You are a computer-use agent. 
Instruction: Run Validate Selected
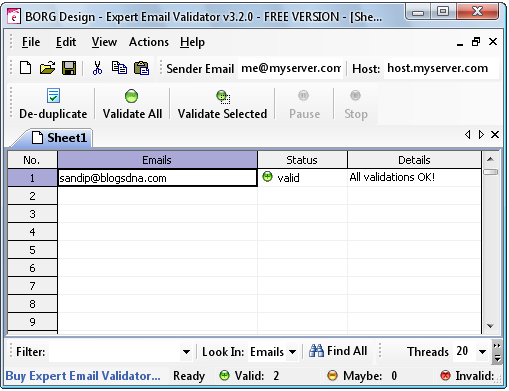point(222,104)
